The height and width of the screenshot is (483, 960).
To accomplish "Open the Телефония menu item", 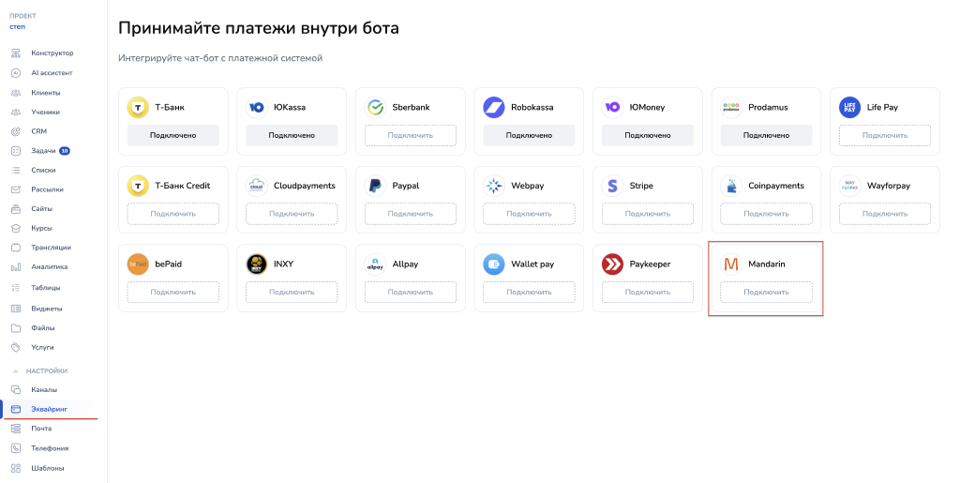I will [x=48, y=449].
